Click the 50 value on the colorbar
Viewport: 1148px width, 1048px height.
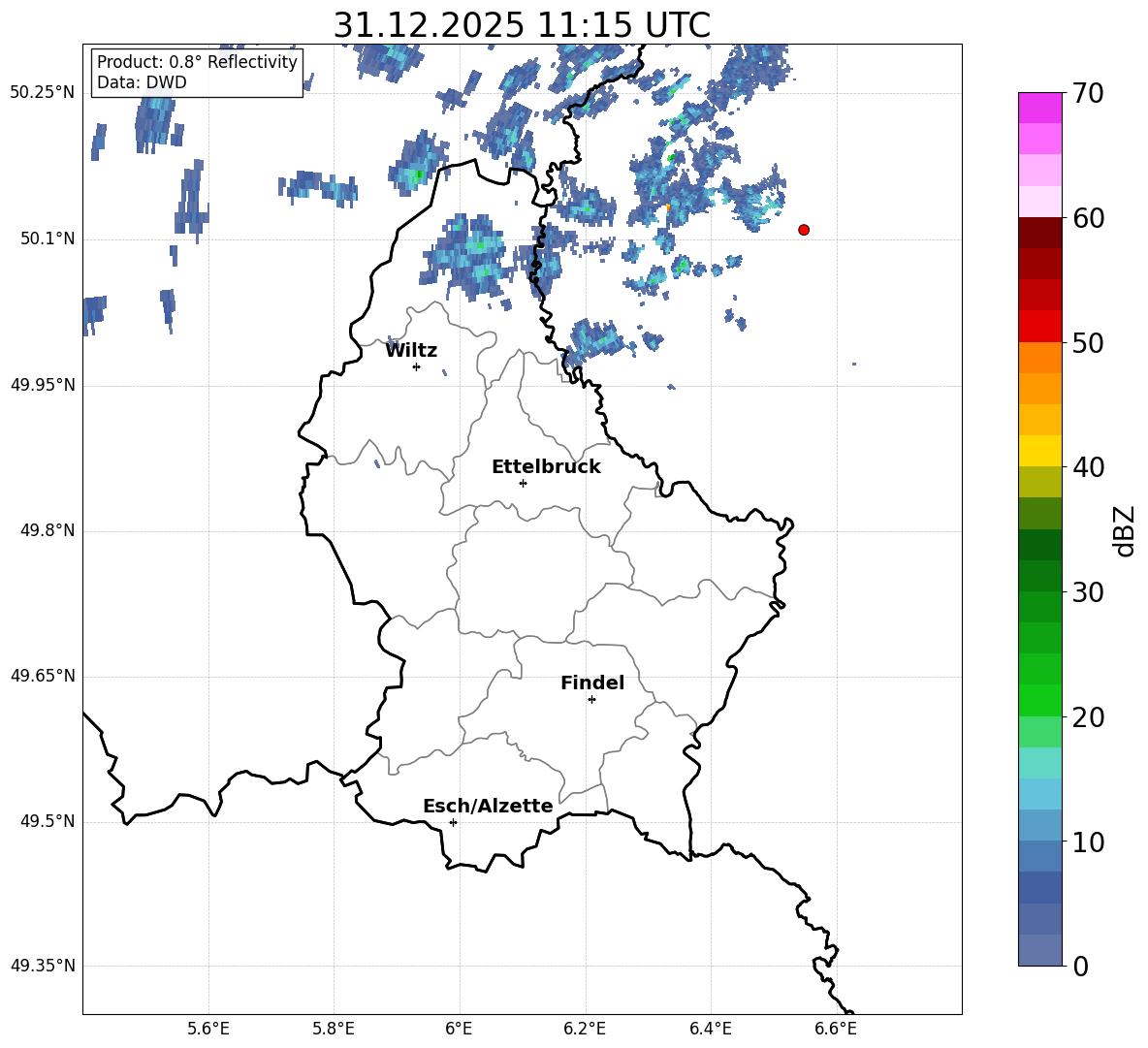click(x=1088, y=343)
